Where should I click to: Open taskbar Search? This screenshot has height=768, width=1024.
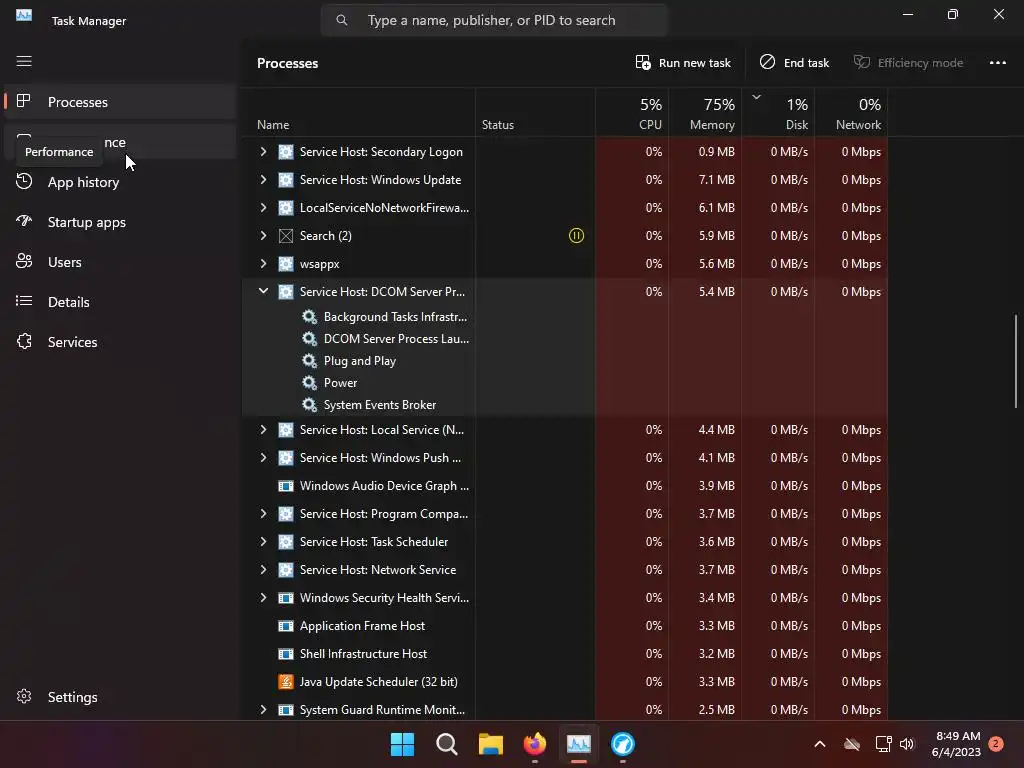click(x=447, y=744)
